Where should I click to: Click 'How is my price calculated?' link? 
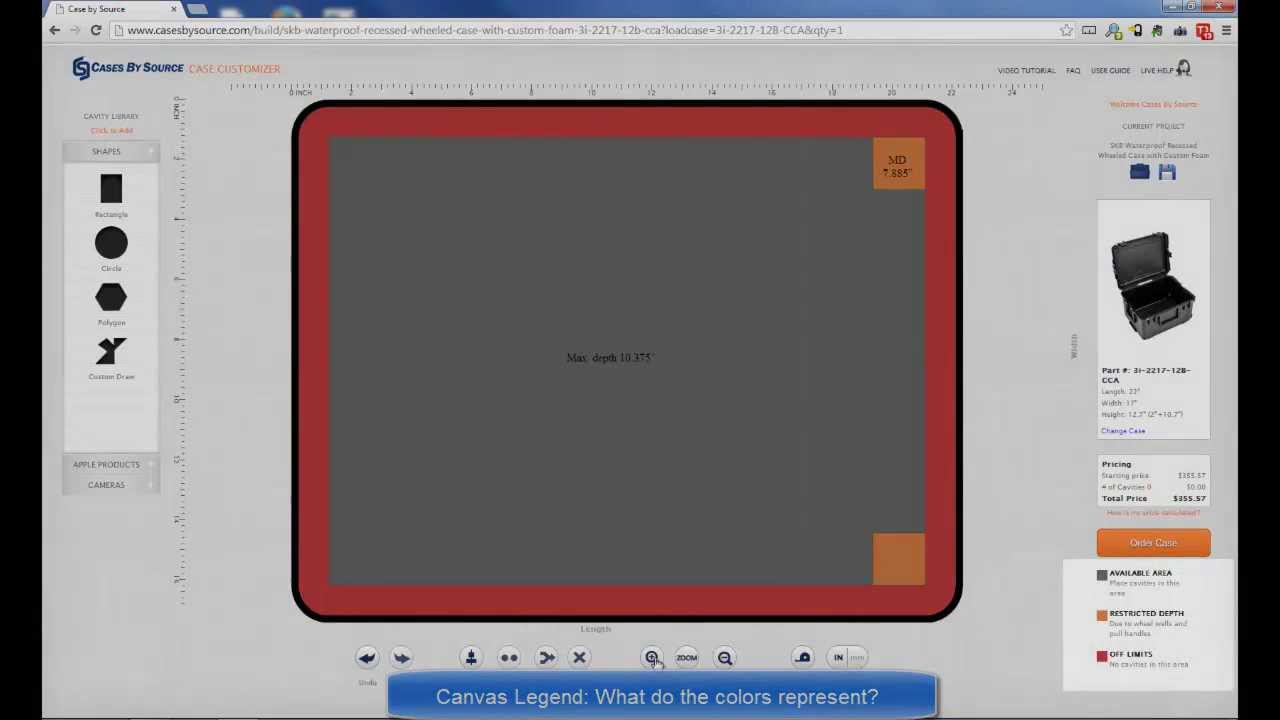[x=1153, y=513]
